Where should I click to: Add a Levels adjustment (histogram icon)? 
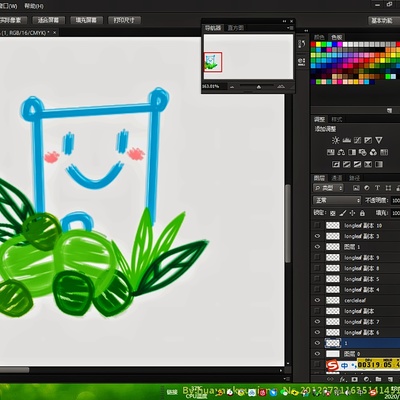point(347,140)
